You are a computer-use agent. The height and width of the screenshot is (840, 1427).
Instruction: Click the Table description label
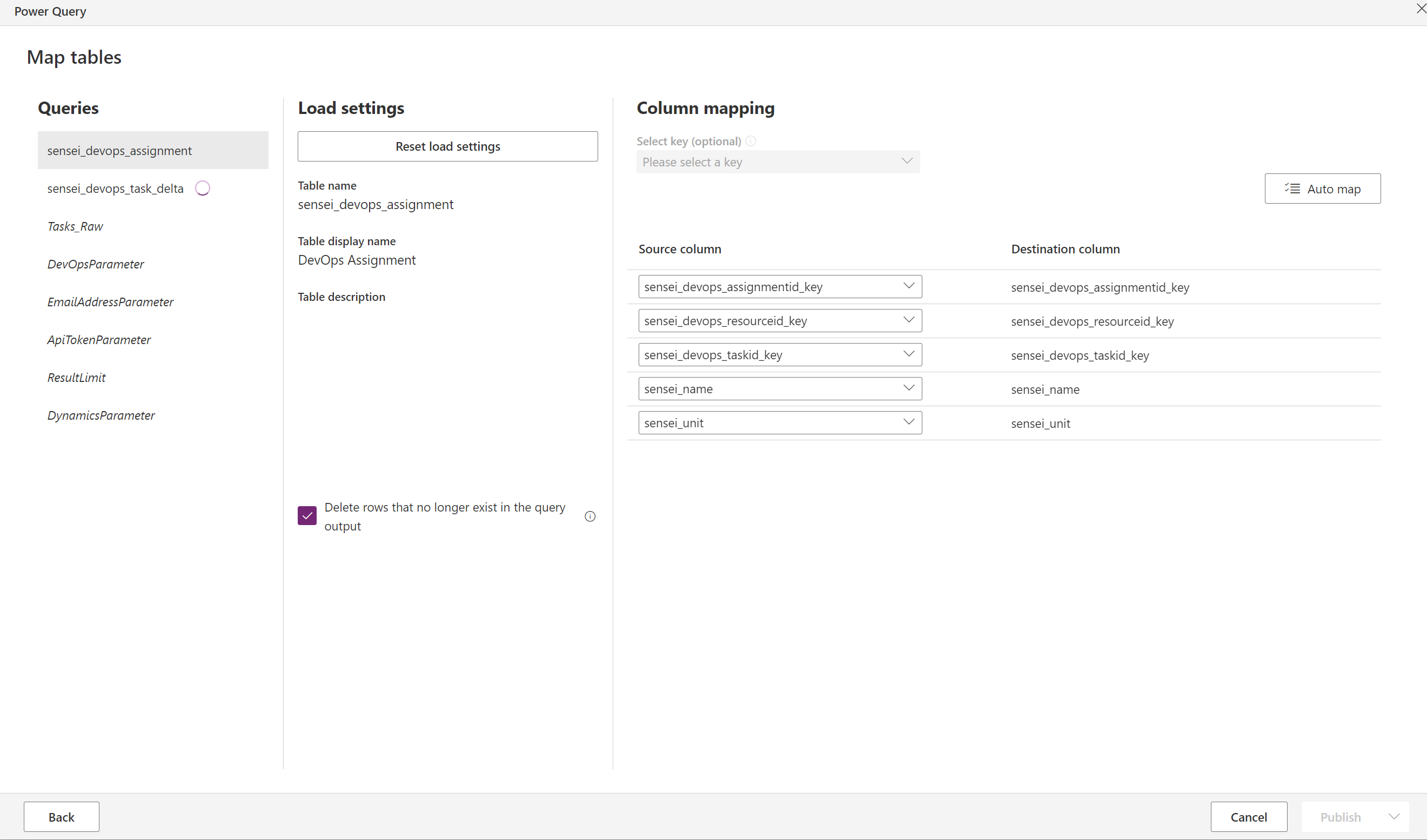point(341,297)
